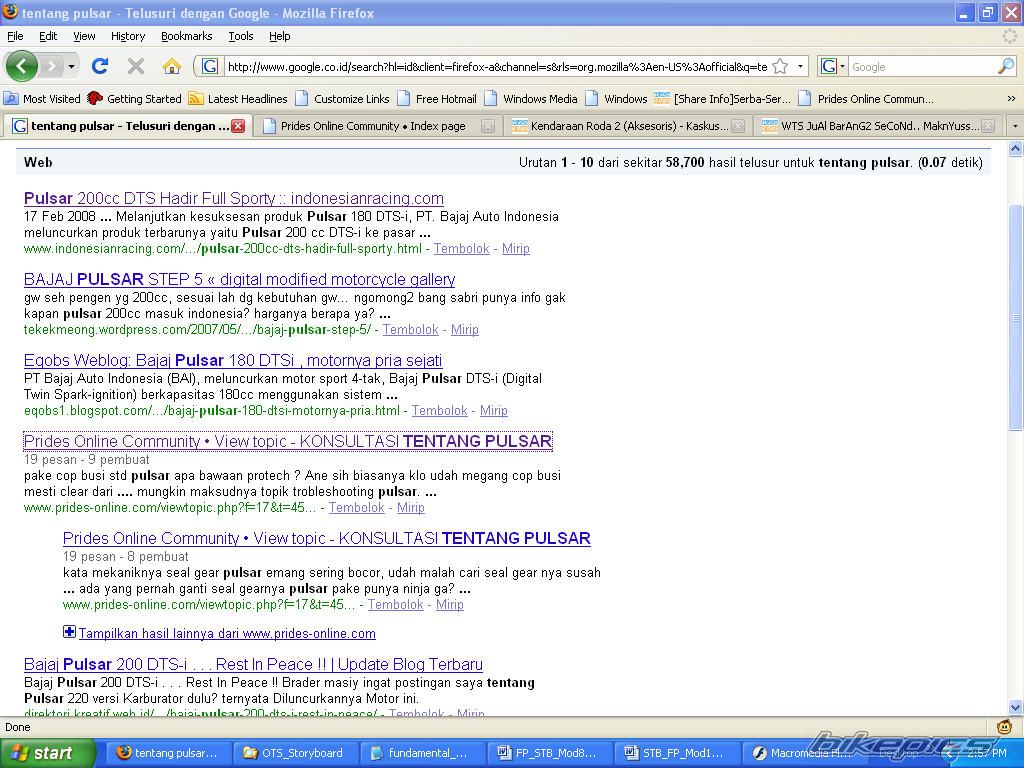This screenshot has height=768, width=1024.
Task: Open the Customize Links bookmark
Action: [x=342, y=99]
